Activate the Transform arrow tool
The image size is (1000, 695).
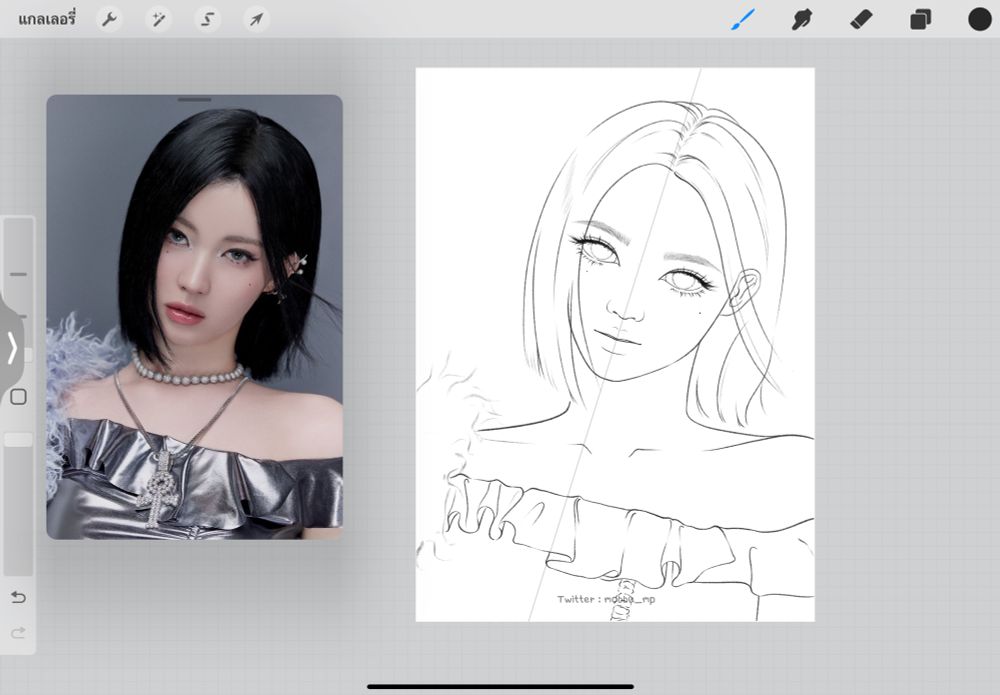[256, 20]
